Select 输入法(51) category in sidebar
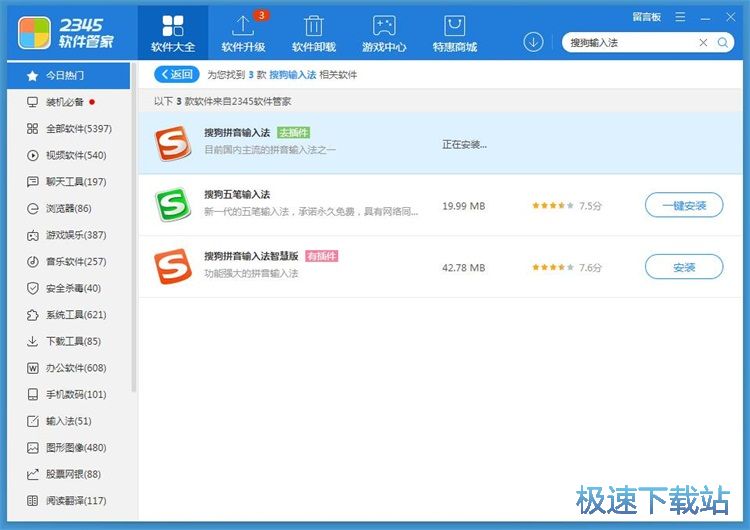This screenshot has width=750, height=530. click(68, 421)
